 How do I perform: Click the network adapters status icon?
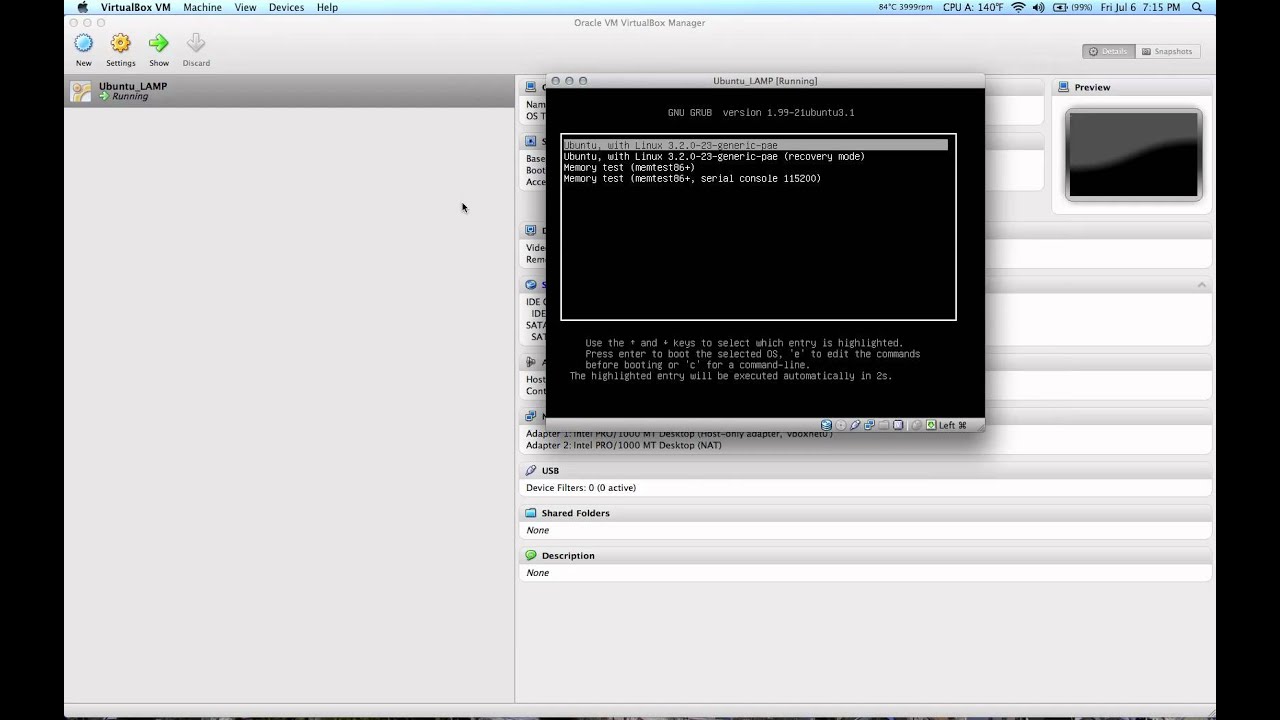[869, 425]
